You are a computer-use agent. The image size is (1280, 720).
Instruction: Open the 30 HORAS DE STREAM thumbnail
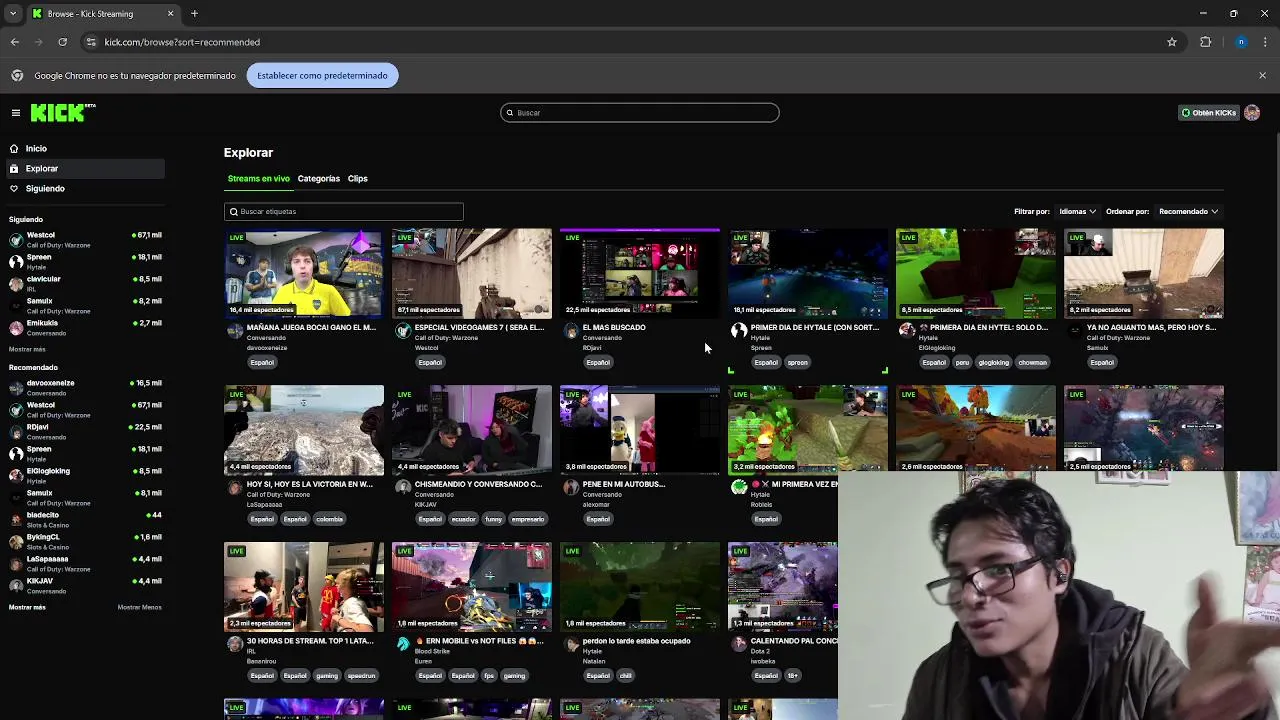tap(304, 587)
